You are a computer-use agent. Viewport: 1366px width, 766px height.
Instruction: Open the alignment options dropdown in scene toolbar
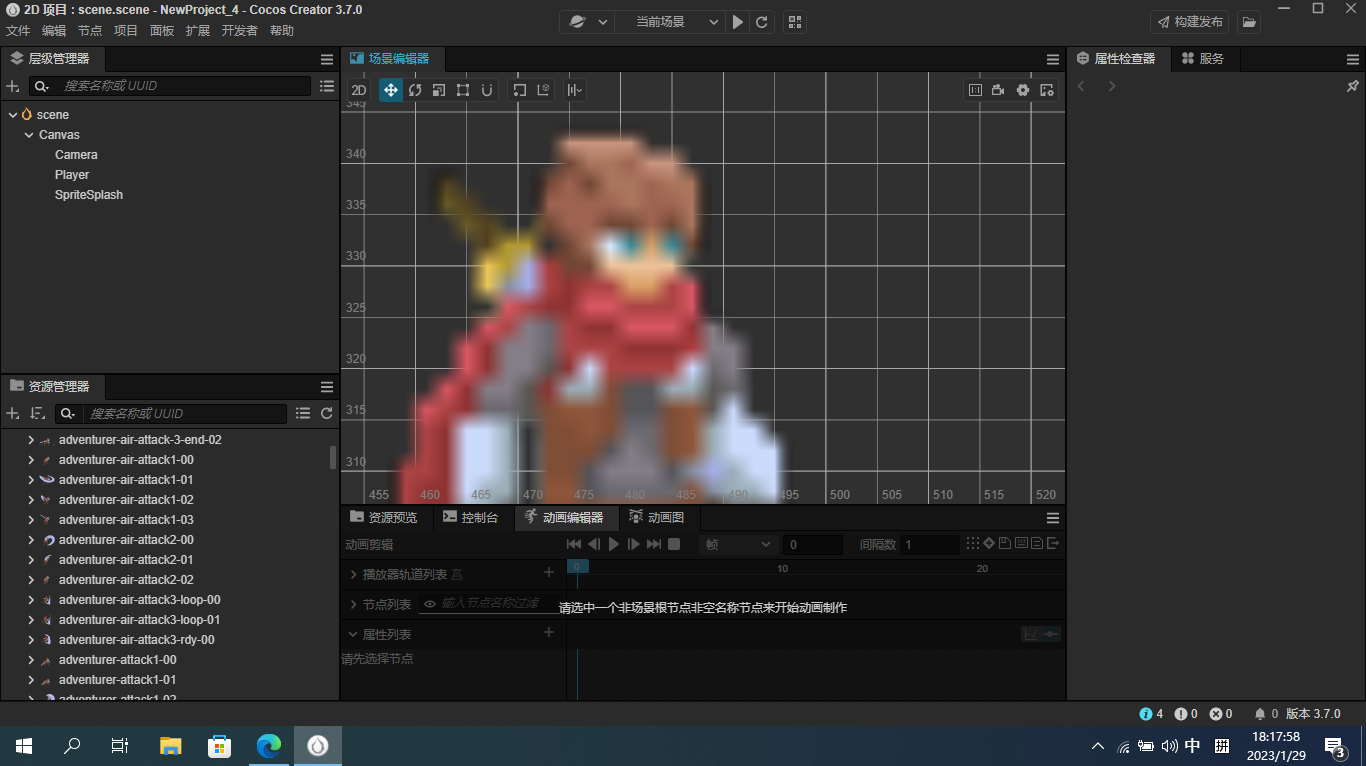click(x=575, y=90)
